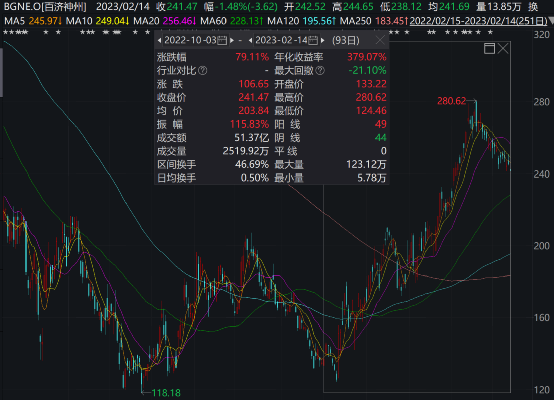Step start date 2022-10-03 forward

232,41
